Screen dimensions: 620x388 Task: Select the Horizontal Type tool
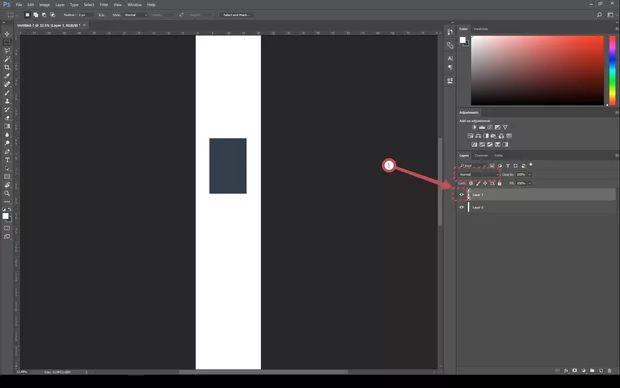[7, 160]
